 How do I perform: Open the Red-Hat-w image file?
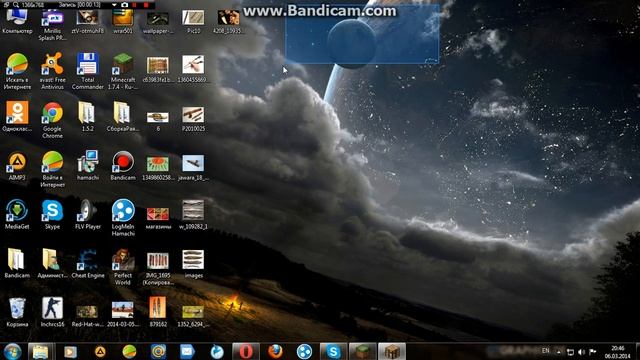(x=87, y=315)
